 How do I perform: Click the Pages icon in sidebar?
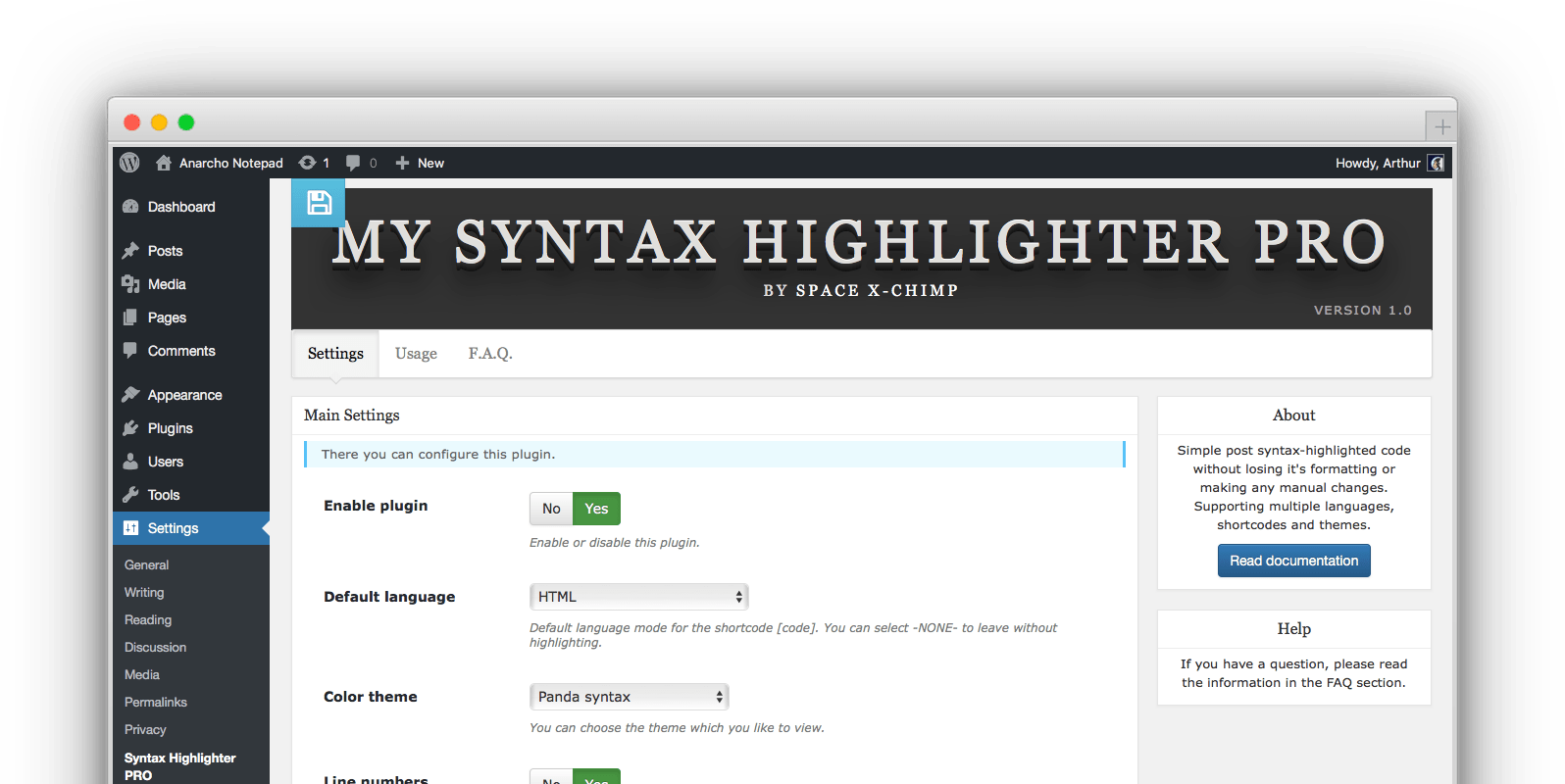click(130, 318)
